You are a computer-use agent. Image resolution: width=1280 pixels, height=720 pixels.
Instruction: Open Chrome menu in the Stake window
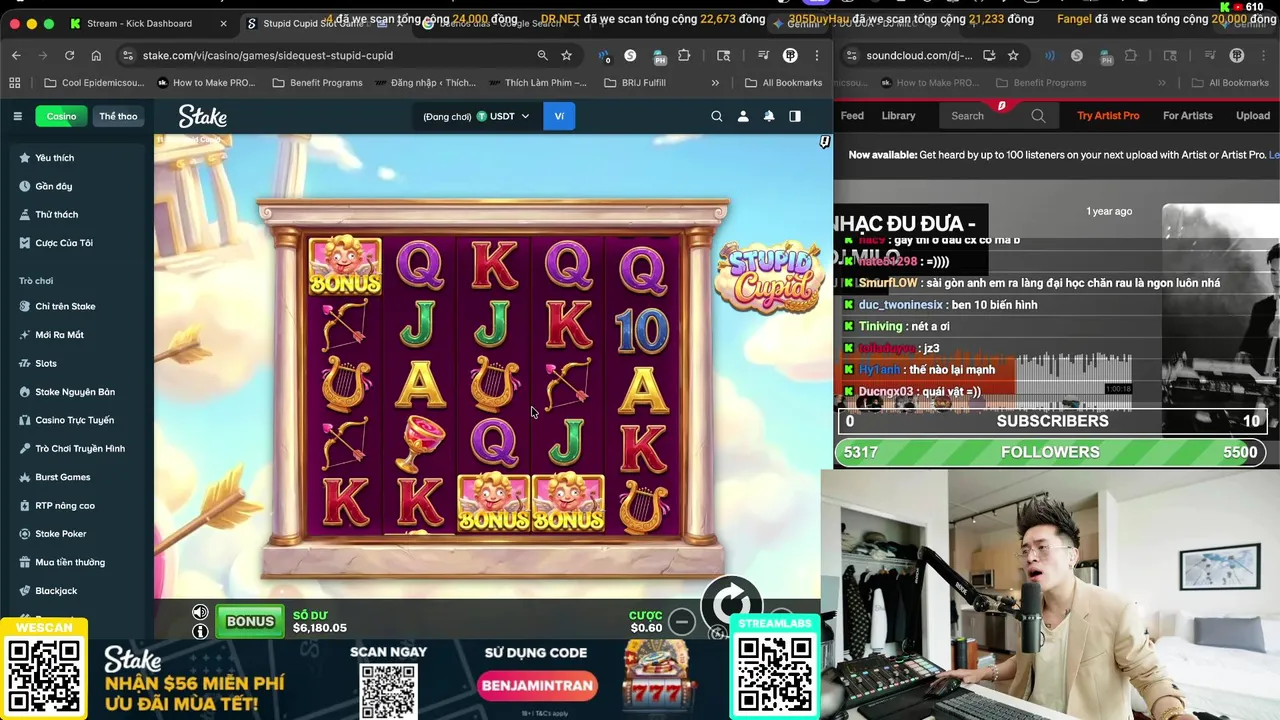(817, 55)
